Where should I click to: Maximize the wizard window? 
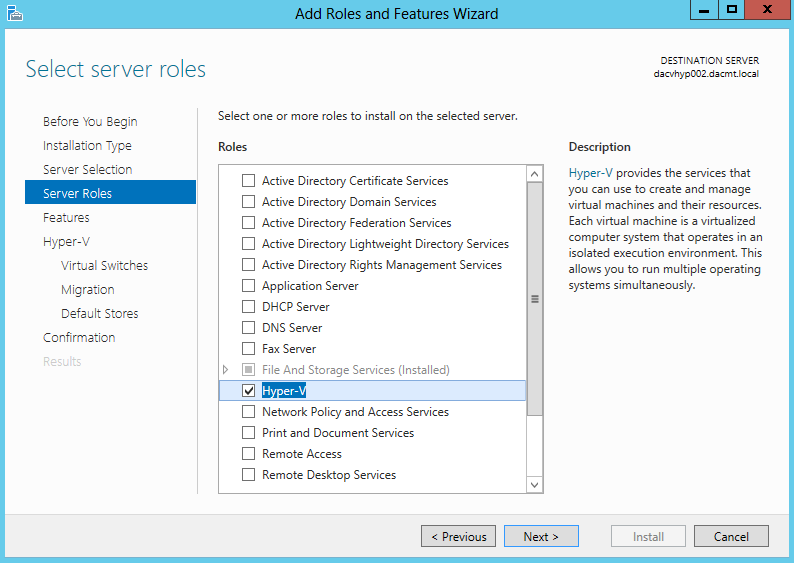click(732, 10)
